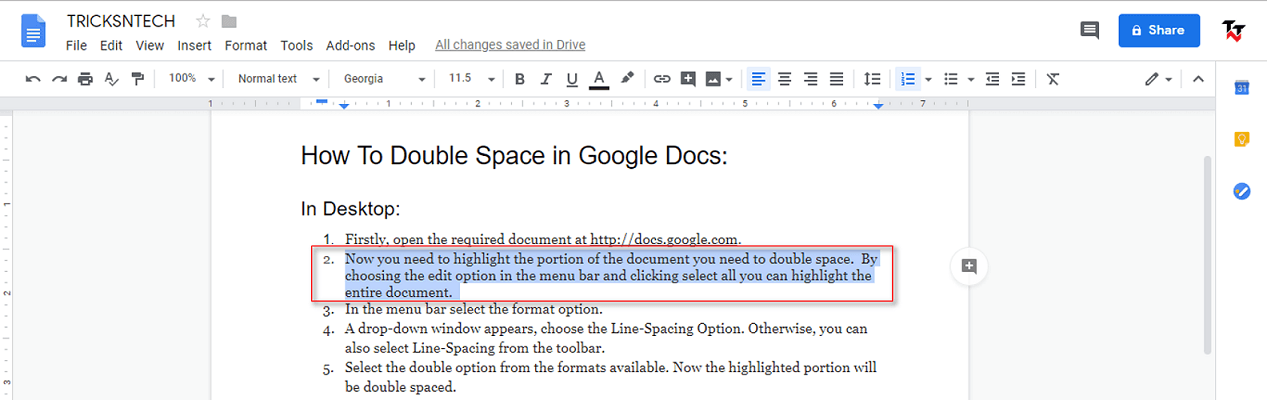Open the Insert menu
This screenshot has height=400, width=1267.
(x=194, y=45)
